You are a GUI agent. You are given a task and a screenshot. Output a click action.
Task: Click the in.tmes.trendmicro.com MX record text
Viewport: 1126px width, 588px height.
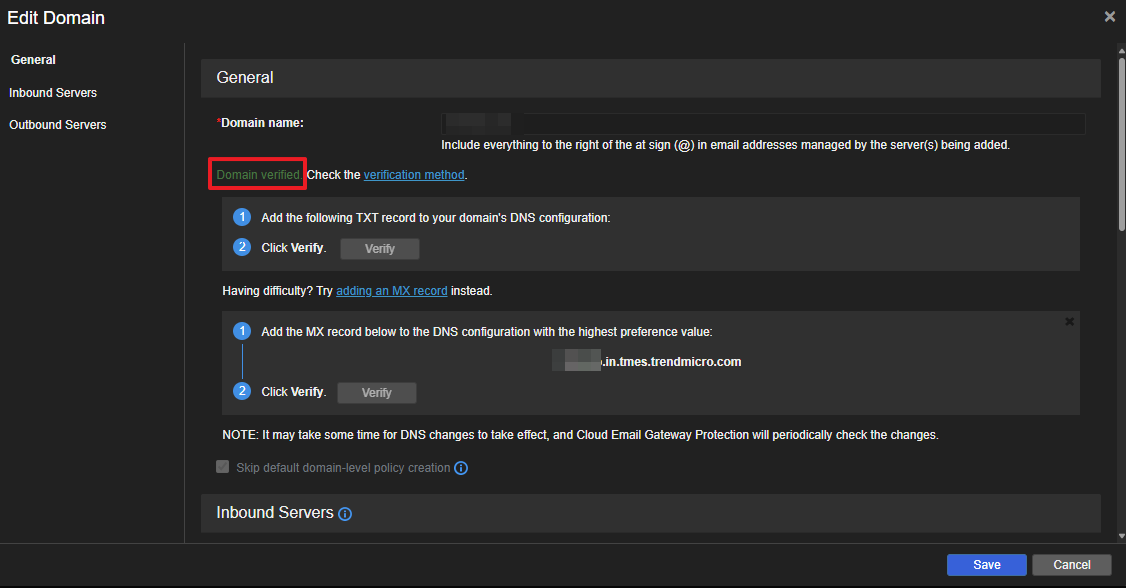[671, 362]
